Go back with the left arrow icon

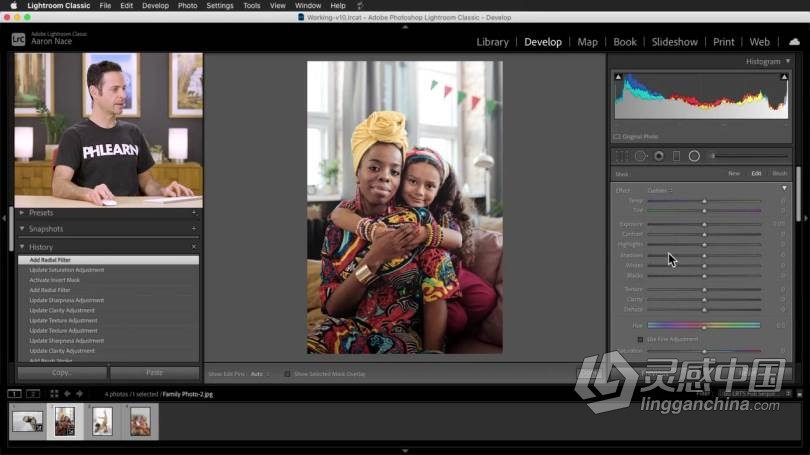[x=67, y=394]
